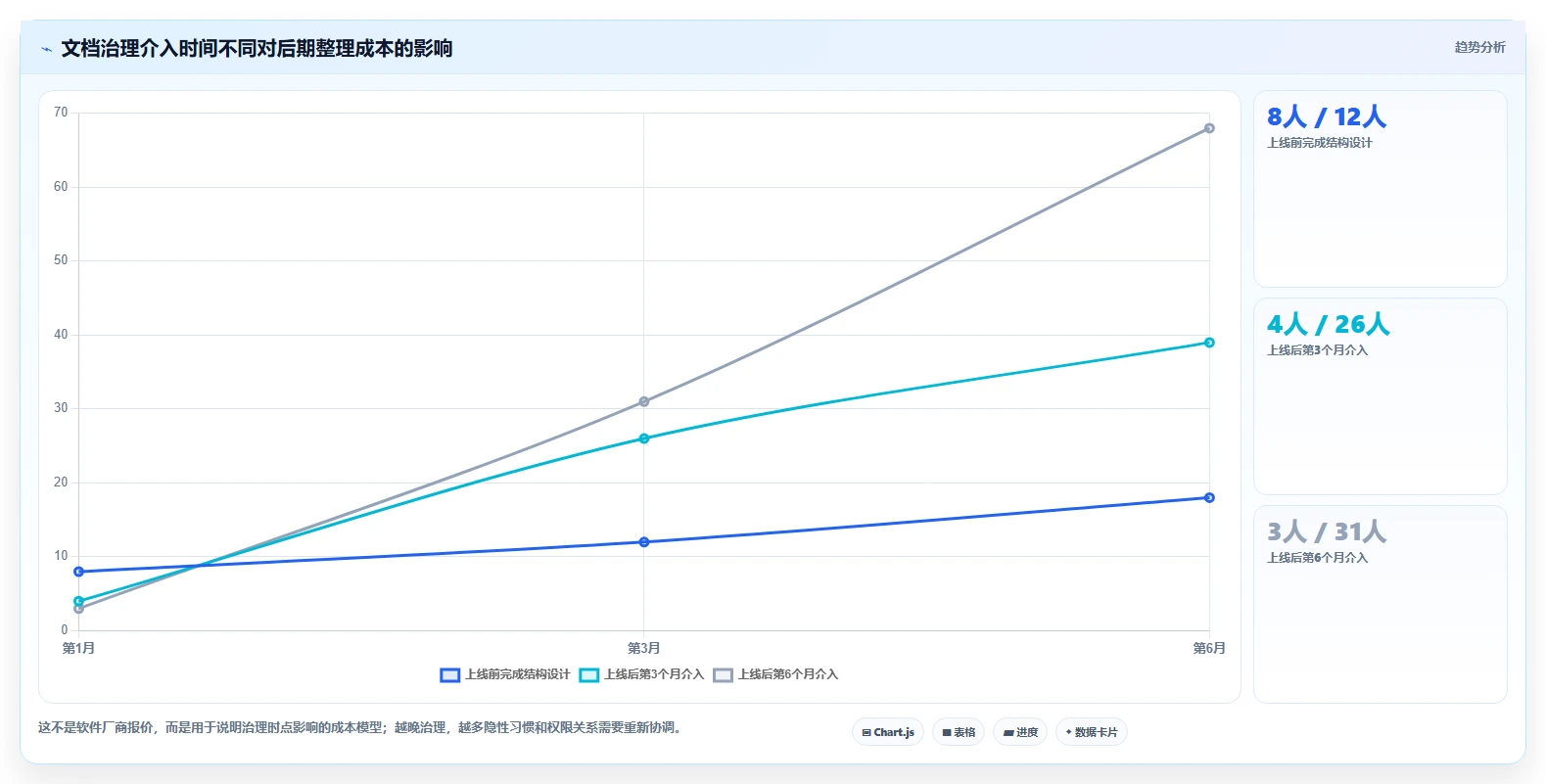Click the 4人 / 26人 card value
This screenshot has width=1546, height=784.
point(1329,325)
